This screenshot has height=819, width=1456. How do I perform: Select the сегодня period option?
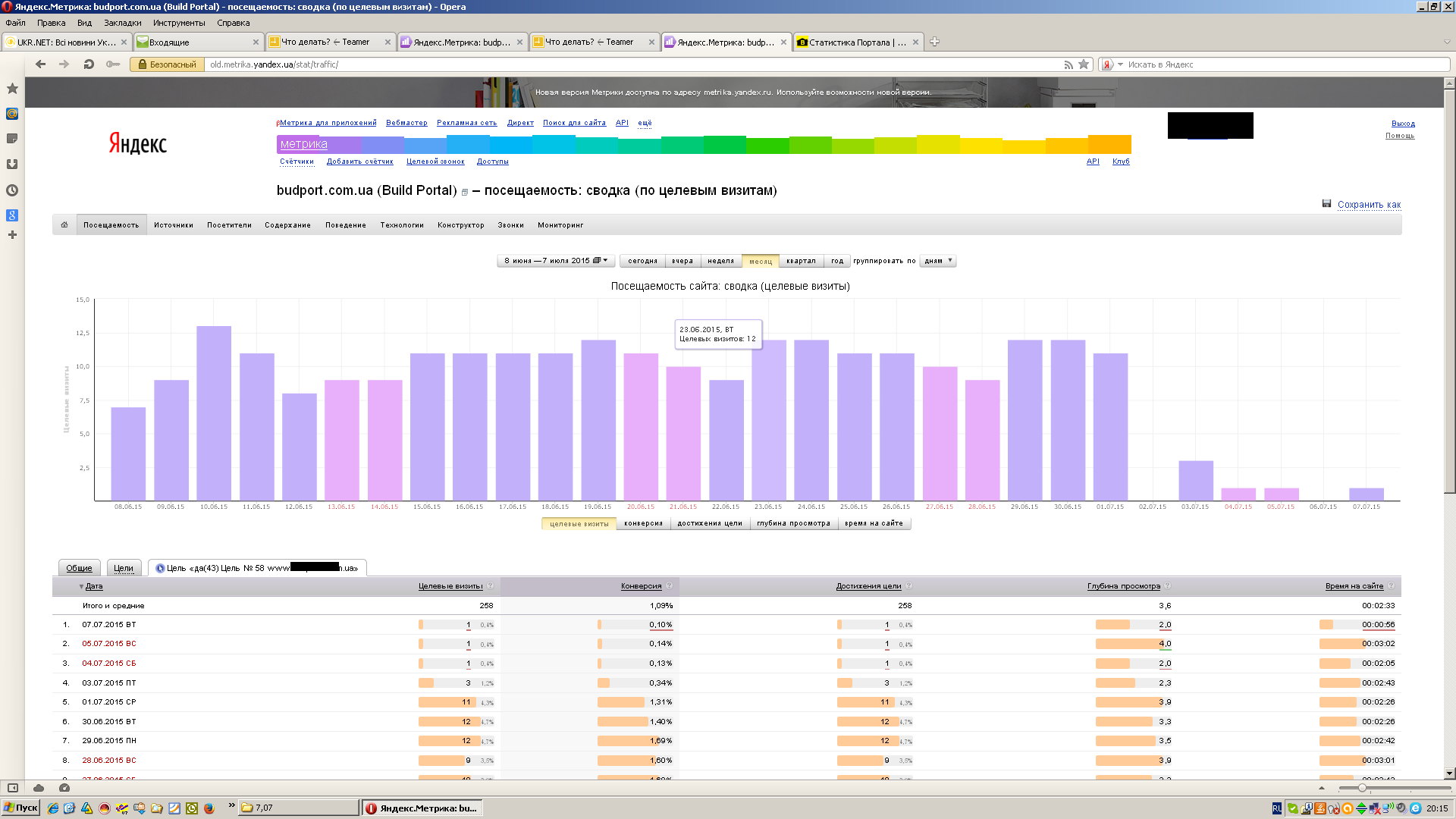pyautogui.click(x=642, y=261)
